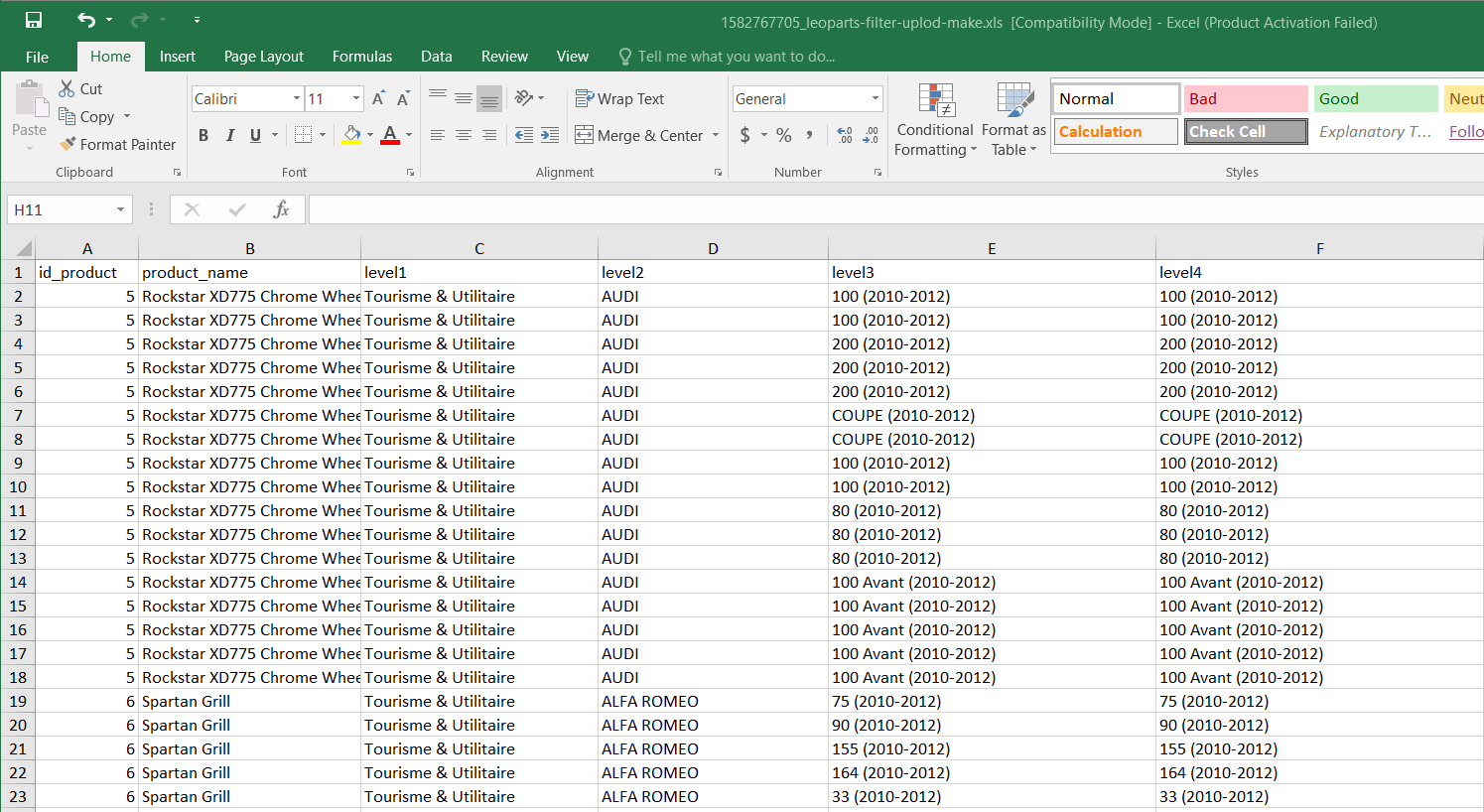Open font size 11 dropdown

(356, 98)
